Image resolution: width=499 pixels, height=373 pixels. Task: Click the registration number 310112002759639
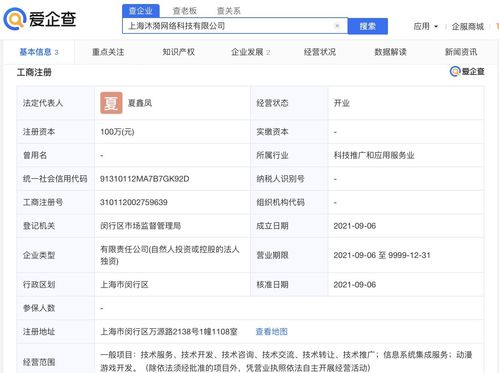pyautogui.click(x=134, y=202)
